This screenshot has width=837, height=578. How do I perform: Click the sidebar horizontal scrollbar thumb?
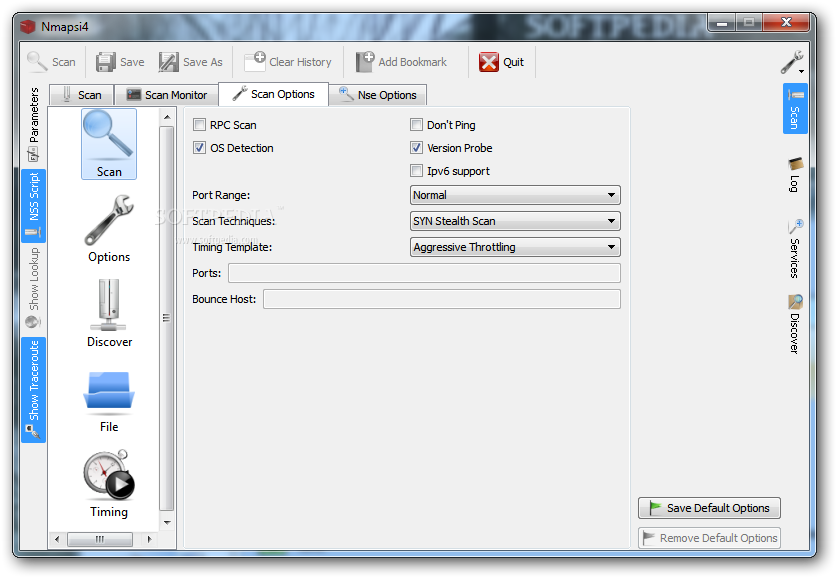click(100, 539)
